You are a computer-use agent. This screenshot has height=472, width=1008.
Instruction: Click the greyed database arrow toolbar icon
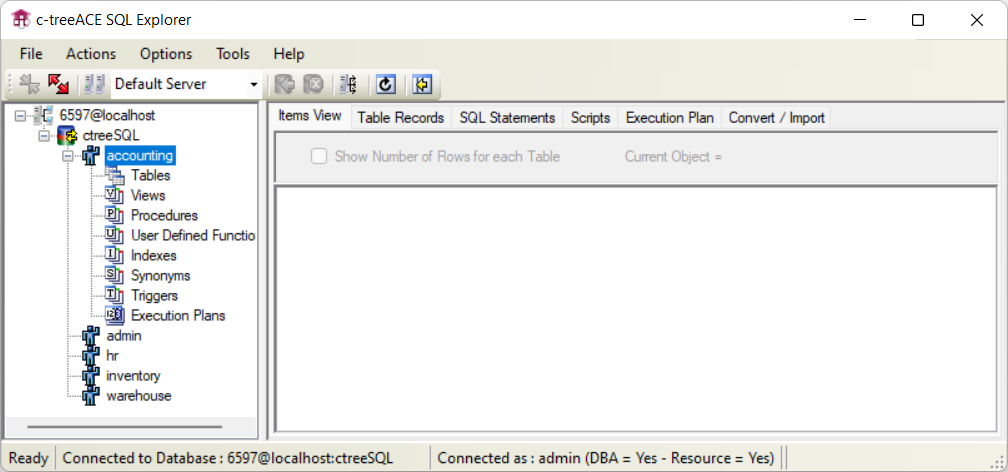(284, 84)
